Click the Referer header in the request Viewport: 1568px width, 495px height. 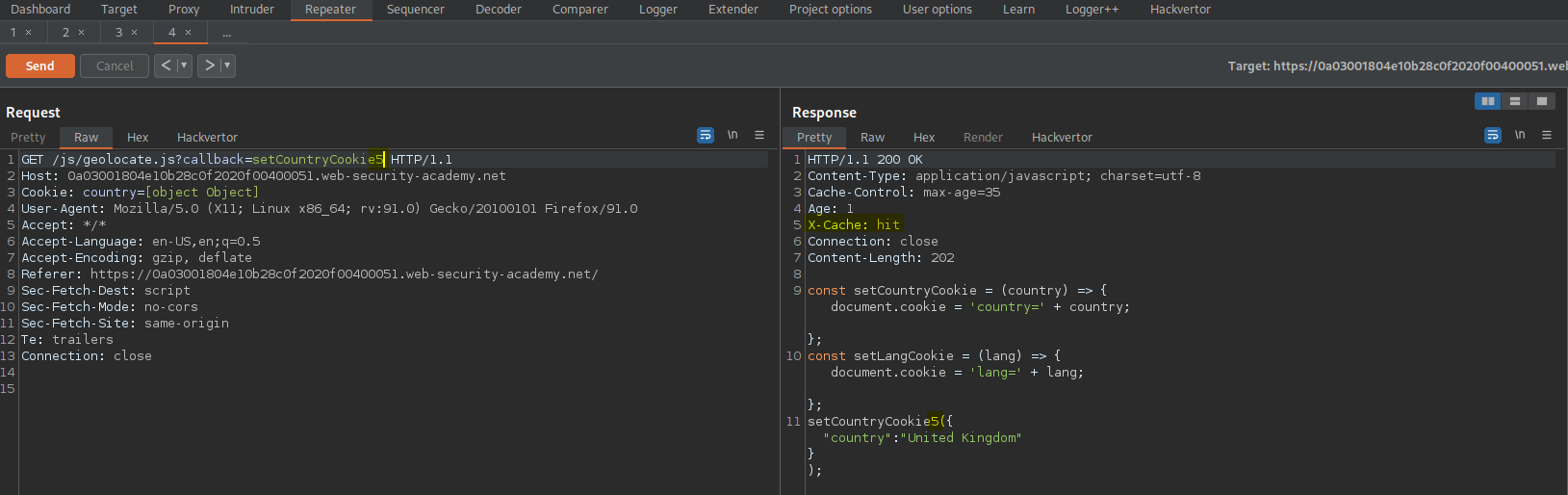click(310, 274)
